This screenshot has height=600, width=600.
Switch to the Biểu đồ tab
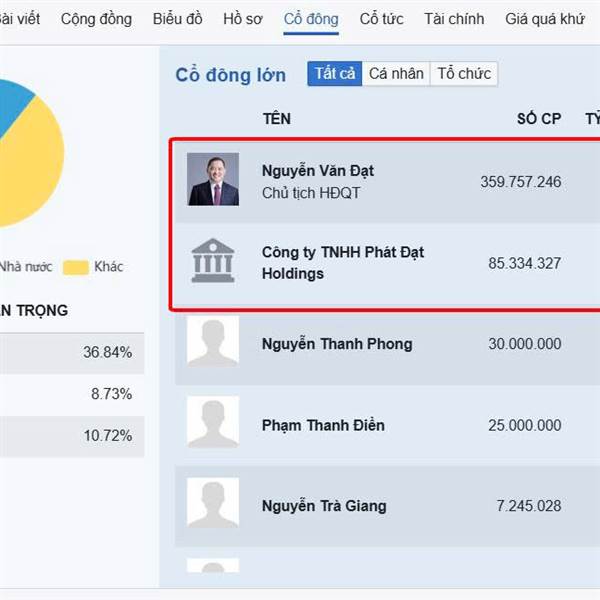pos(178,19)
